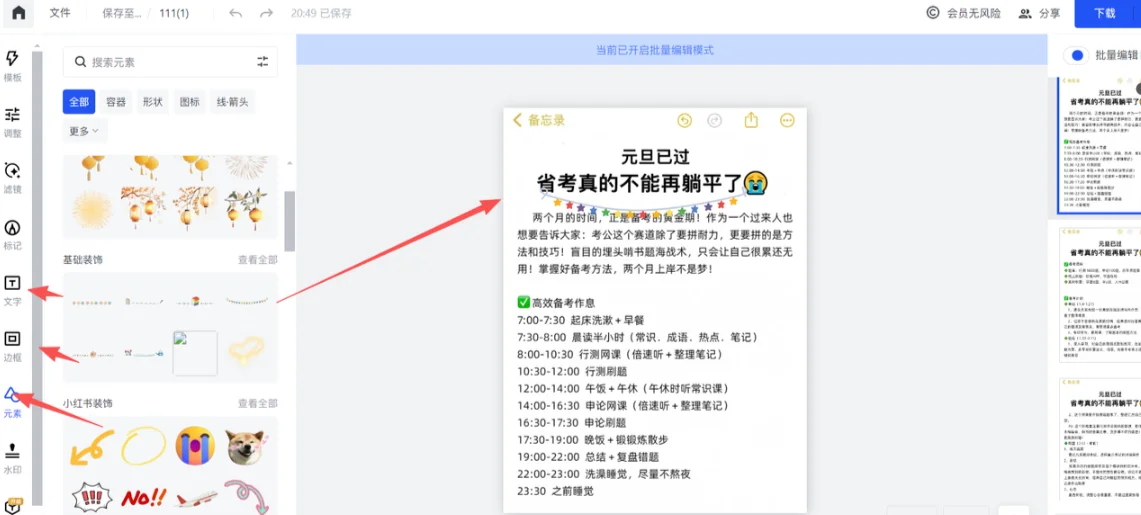Select the third page thumbnail in right panel
1141x515 pixels.
pos(1098,439)
